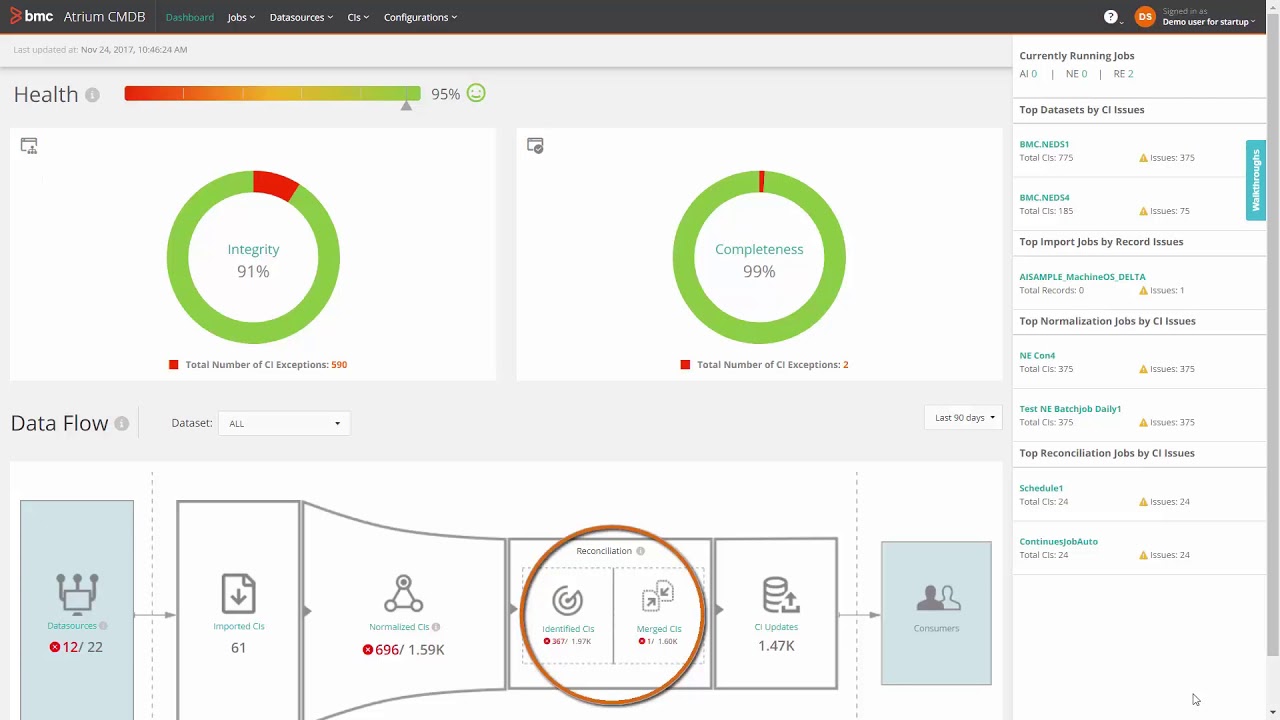Click the Identified CIs target icon
The height and width of the screenshot is (720, 1280).
coord(567,600)
